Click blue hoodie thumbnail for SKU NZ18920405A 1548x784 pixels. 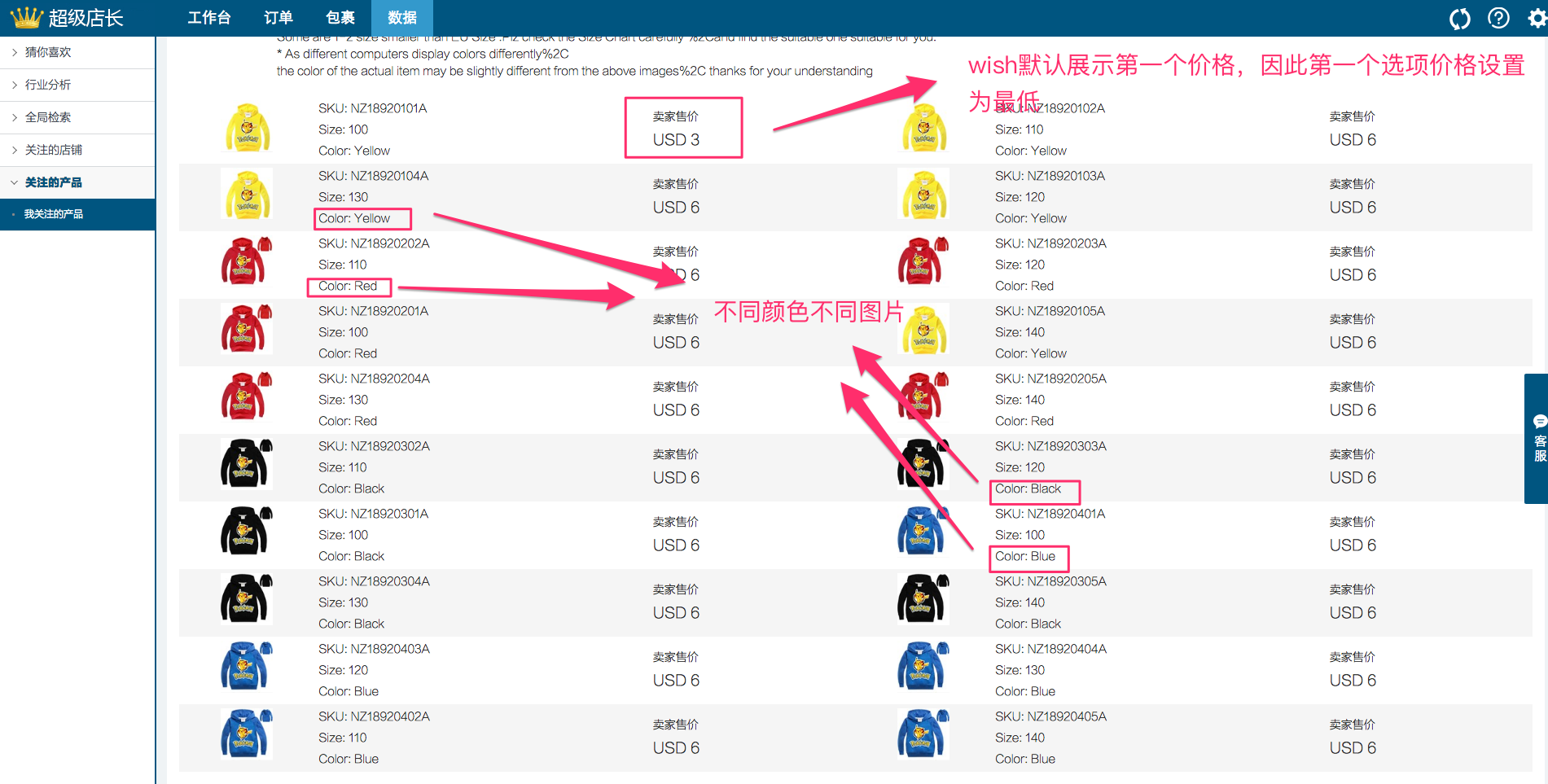pos(923,735)
